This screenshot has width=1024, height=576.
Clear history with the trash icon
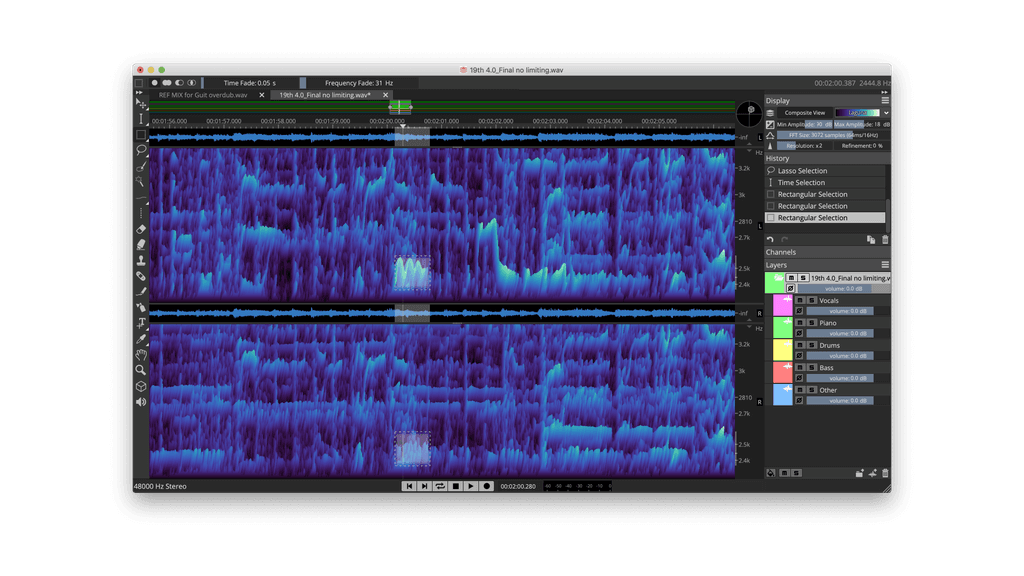click(x=885, y=239)
